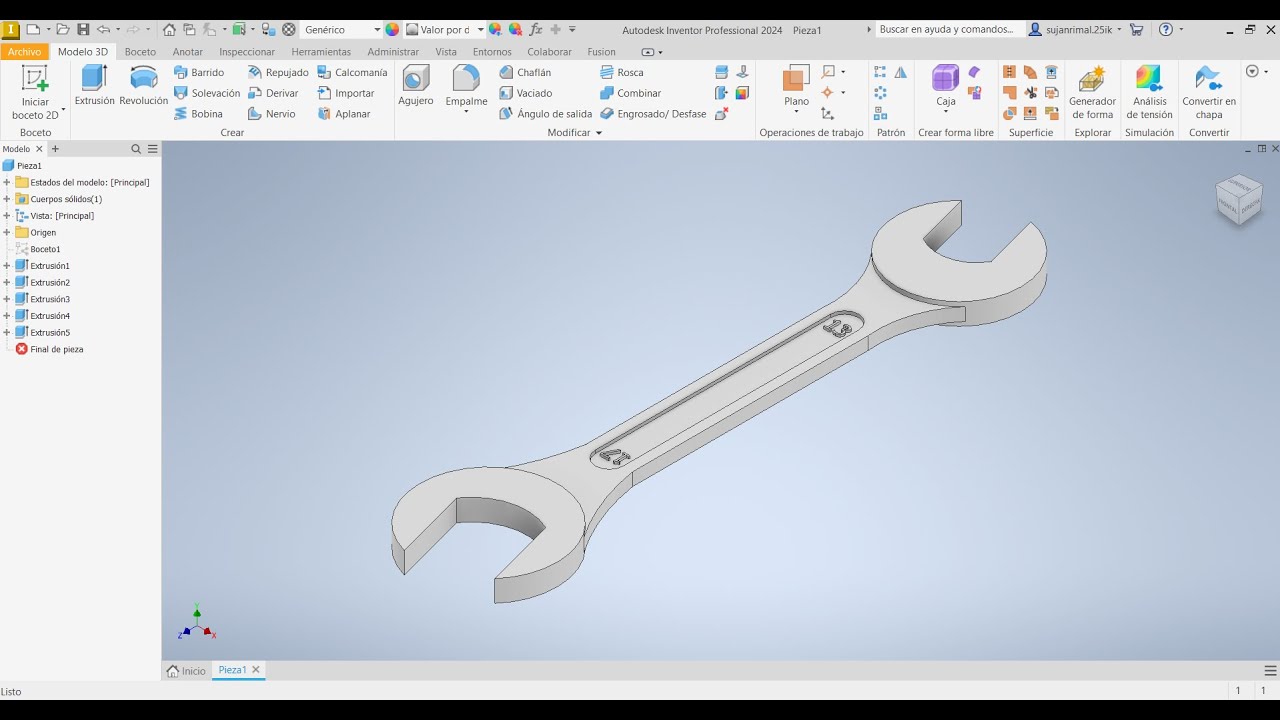The width and height of the screenshot is (1280, 720).
Task: Go to the Herramientas ribbon tab
Action: pyautogui.click(x=321, y=52)
